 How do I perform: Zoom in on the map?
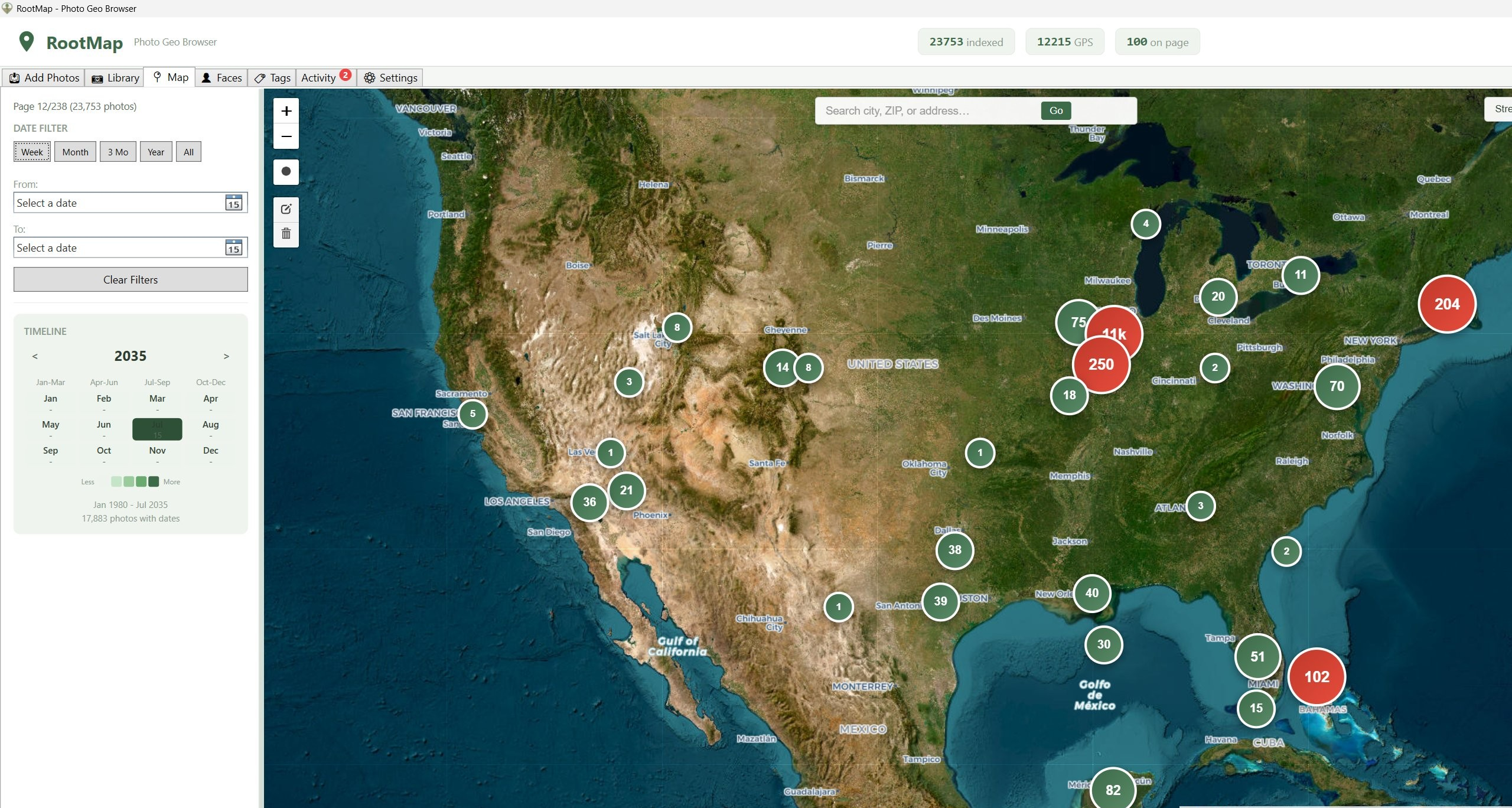pyautogui.click(x=286, y=111)
